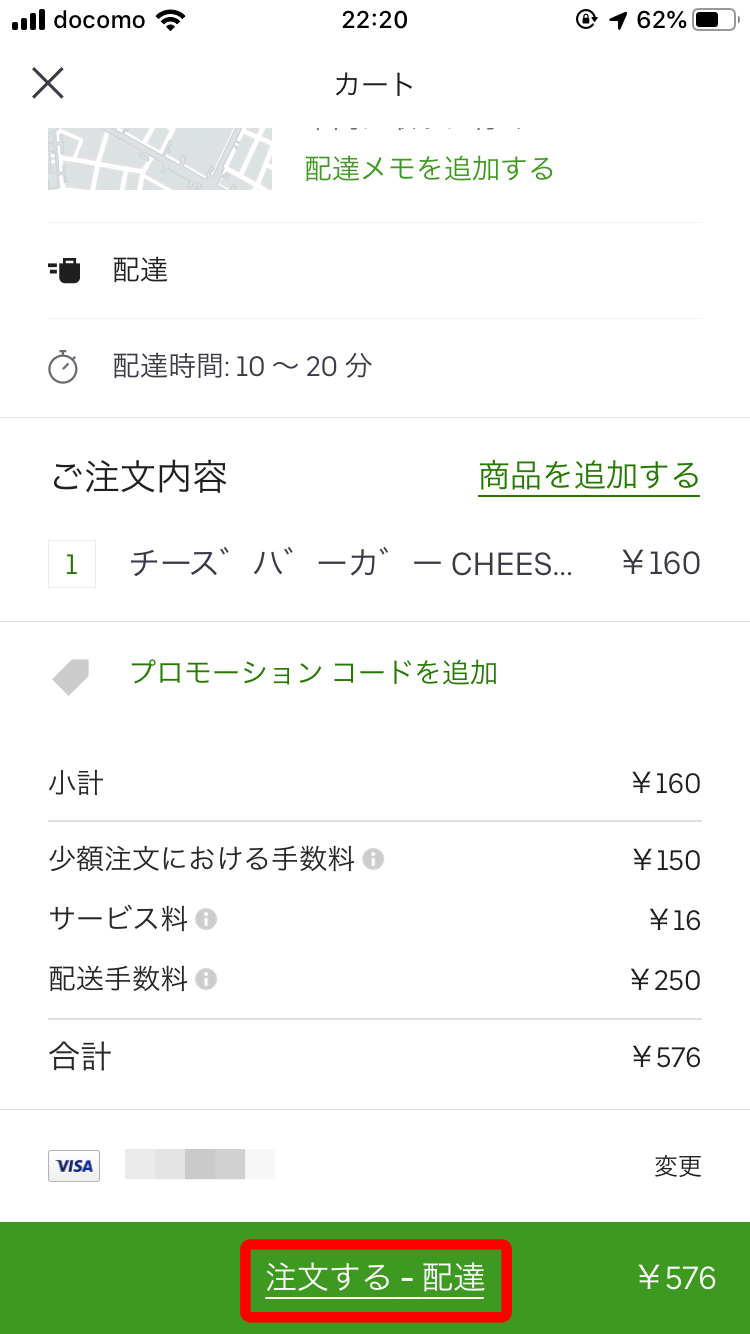Tap the Wi-Fi icon in status bar
The width and height of the screenshot is (750, 1334).
[x=171, y=20]
